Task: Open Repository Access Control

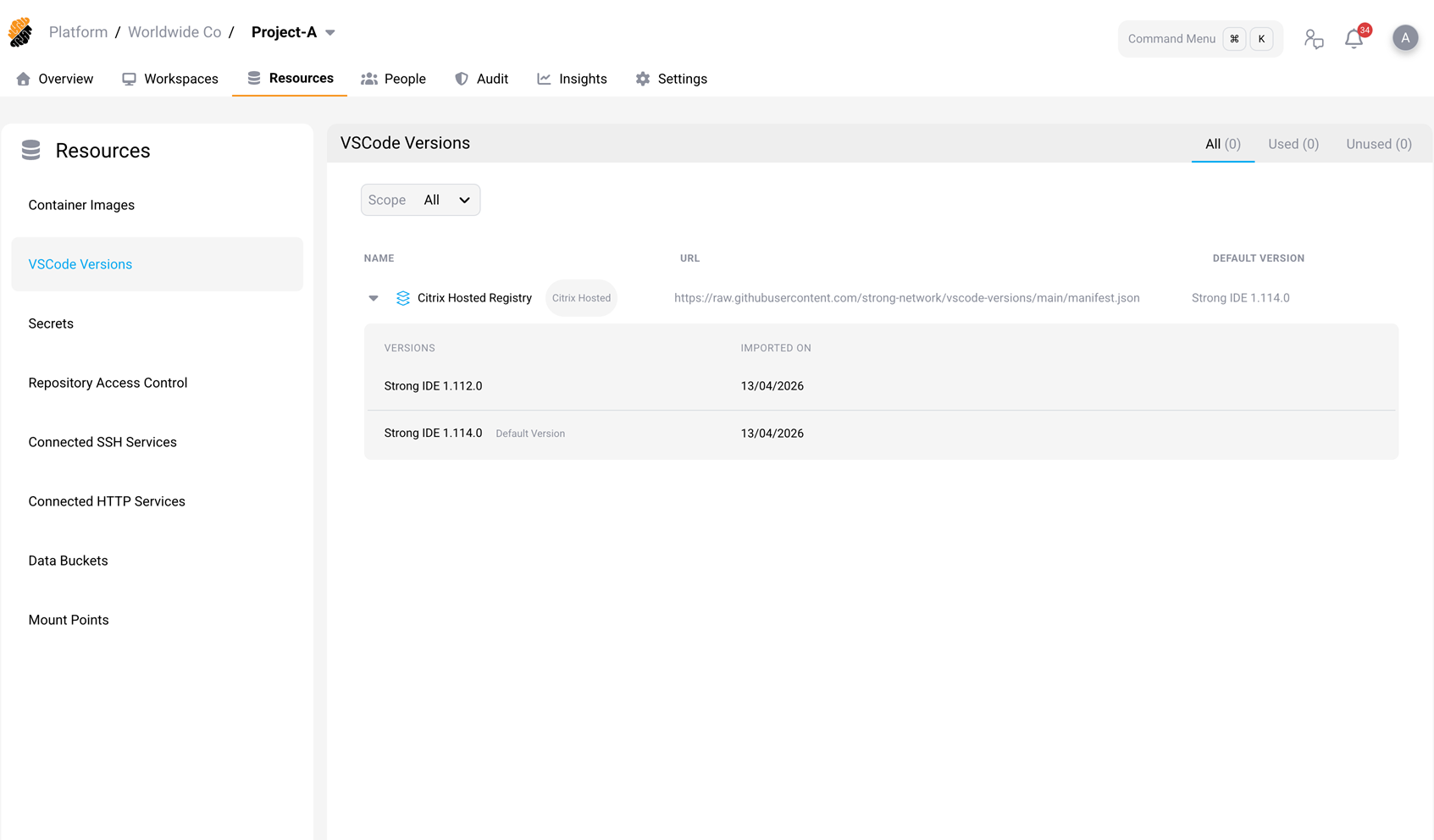Action: (x=108, y=383)
